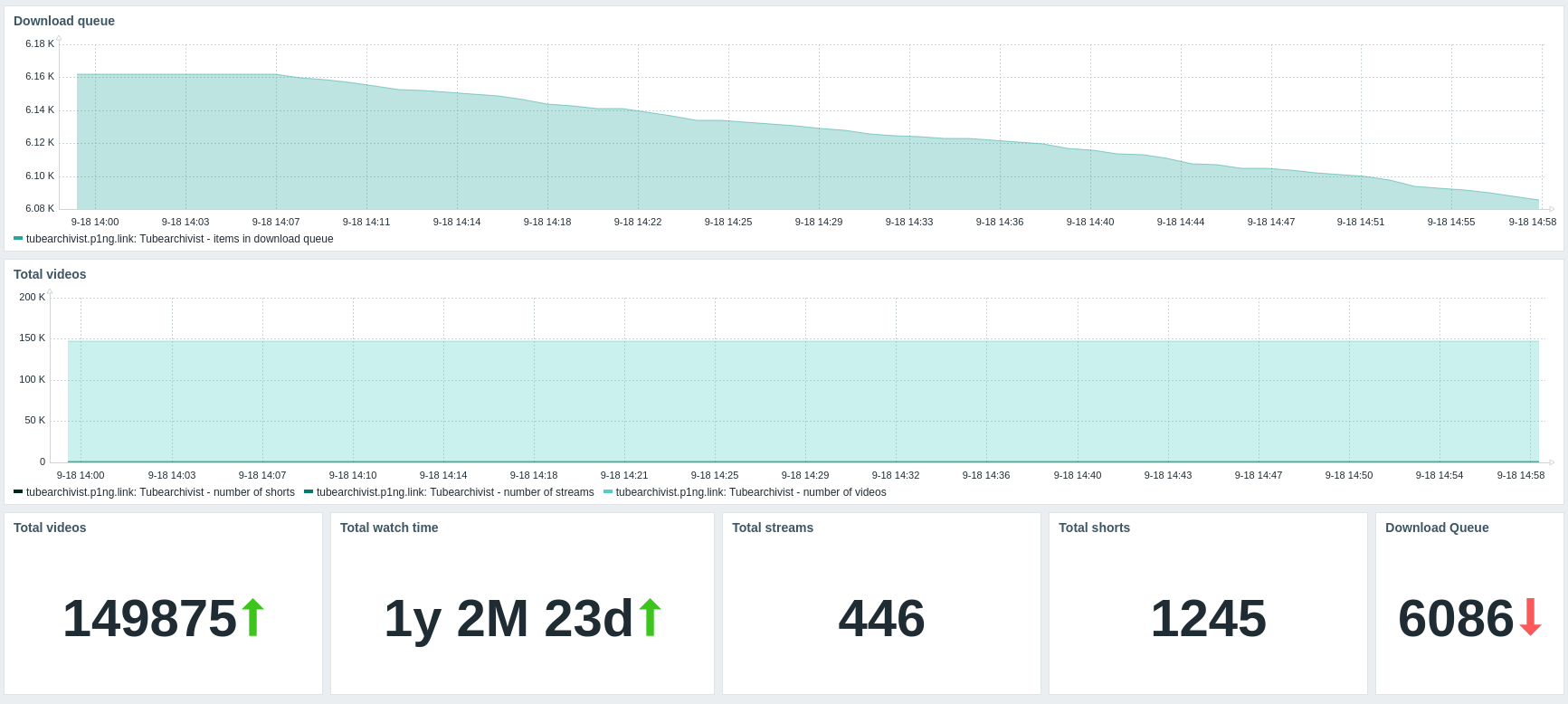Click the 100 K y-axis label

point(33,379)
